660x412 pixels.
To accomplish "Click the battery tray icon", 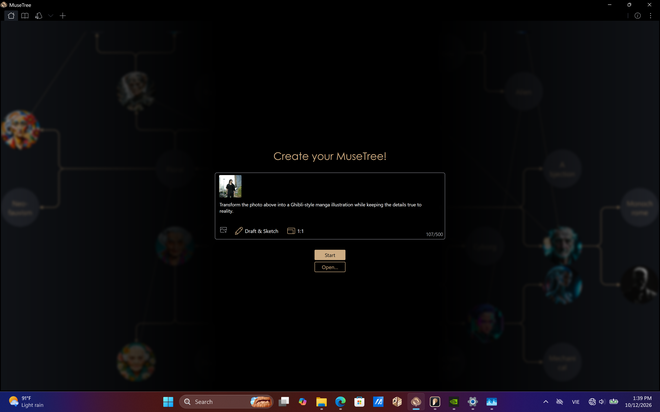I will click(x=614, y=401).
